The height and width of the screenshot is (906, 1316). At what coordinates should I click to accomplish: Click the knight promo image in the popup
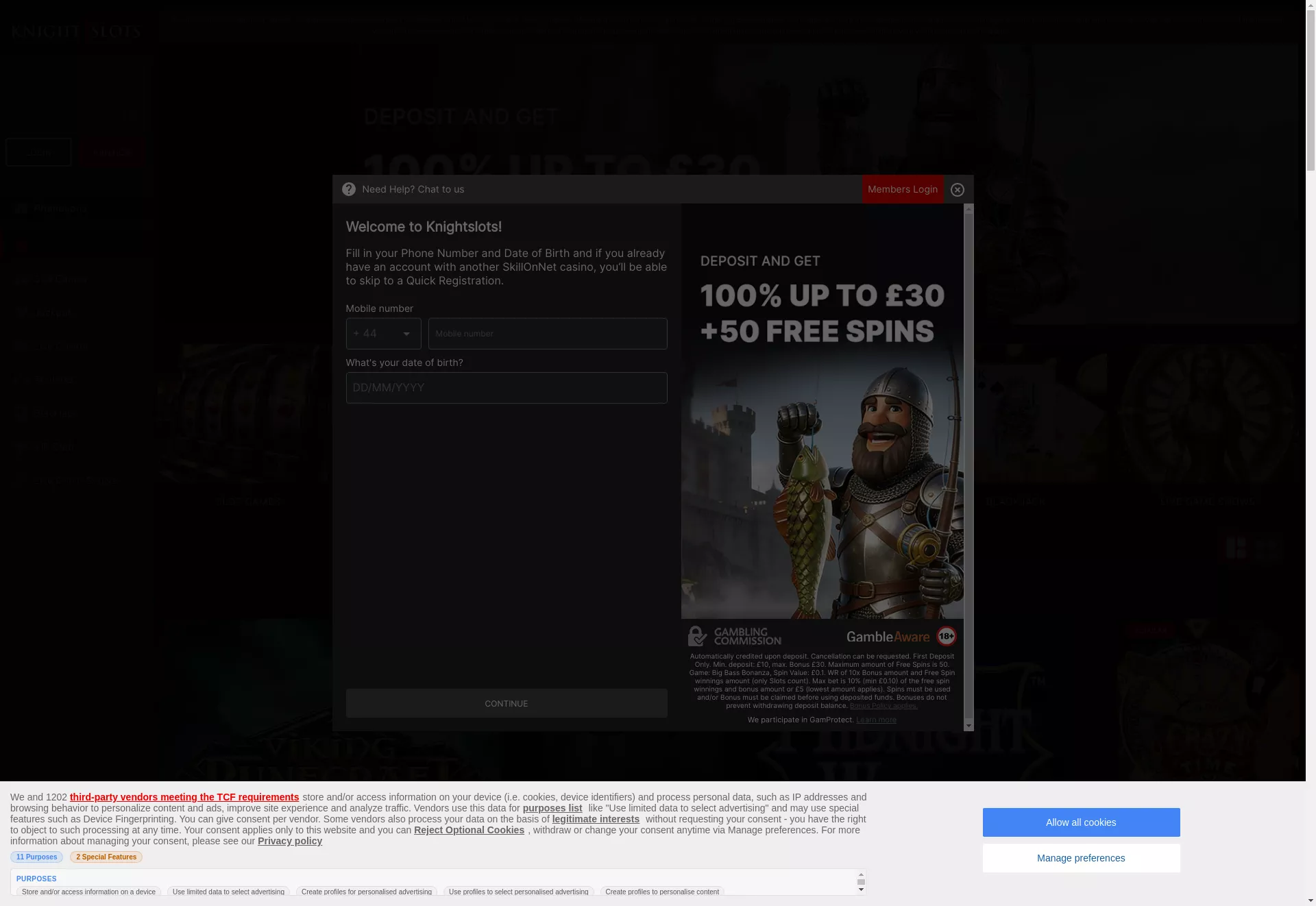[822, 411]
